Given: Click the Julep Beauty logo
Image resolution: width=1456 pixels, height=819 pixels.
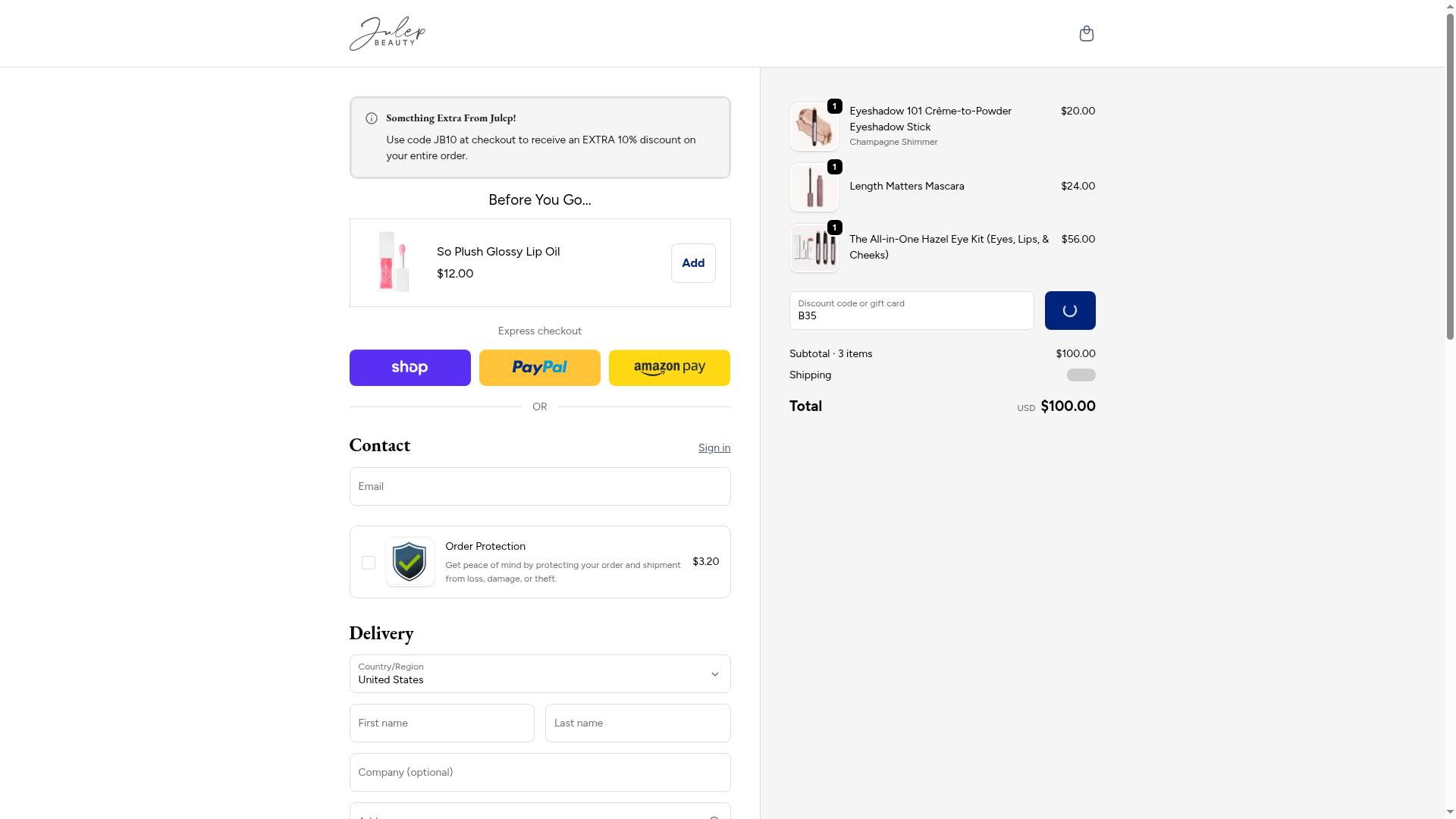Looking at the screenshot, I should 388,34.
